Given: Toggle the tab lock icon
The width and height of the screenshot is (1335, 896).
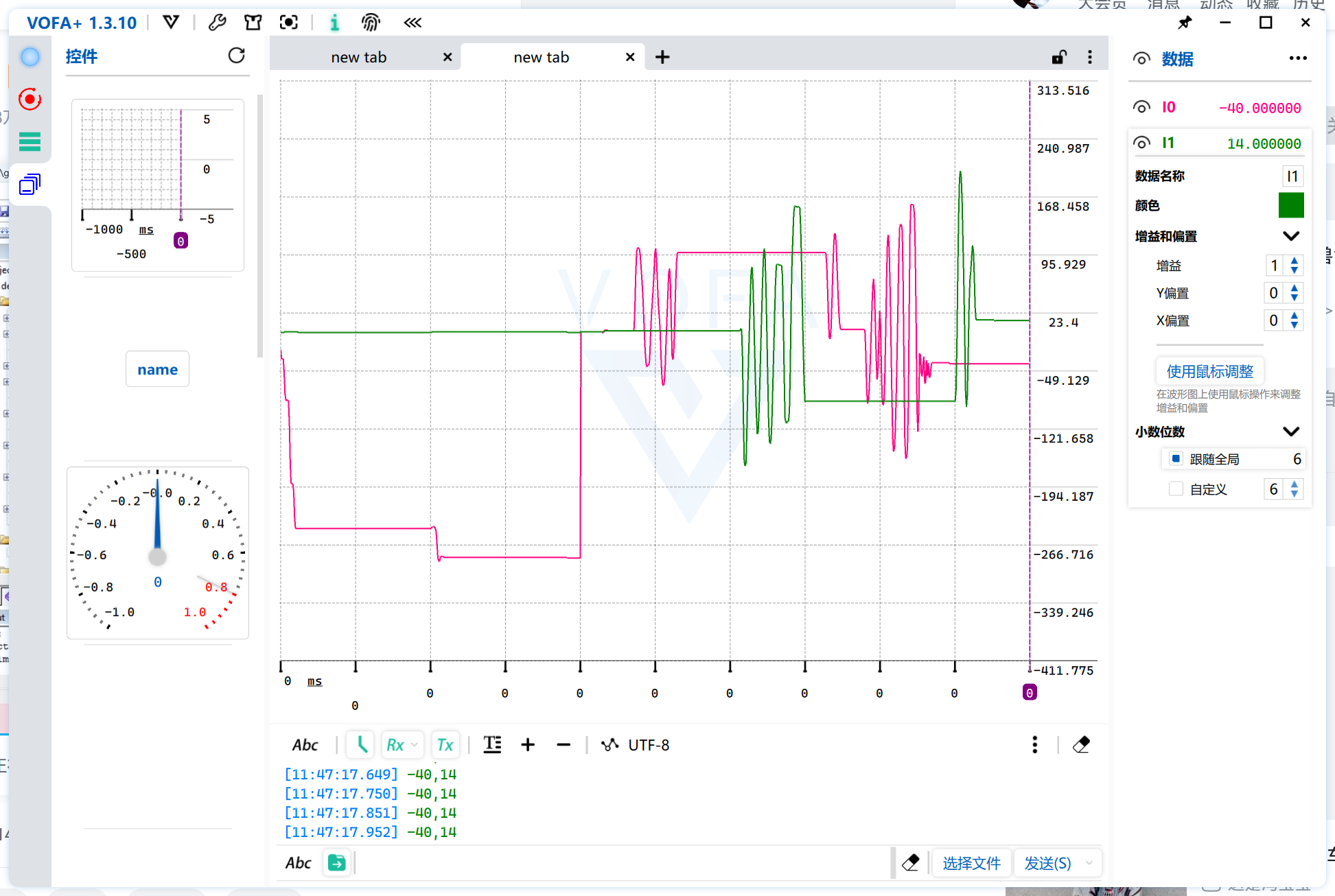Looking at the screenshot, I should [1059, 57].
